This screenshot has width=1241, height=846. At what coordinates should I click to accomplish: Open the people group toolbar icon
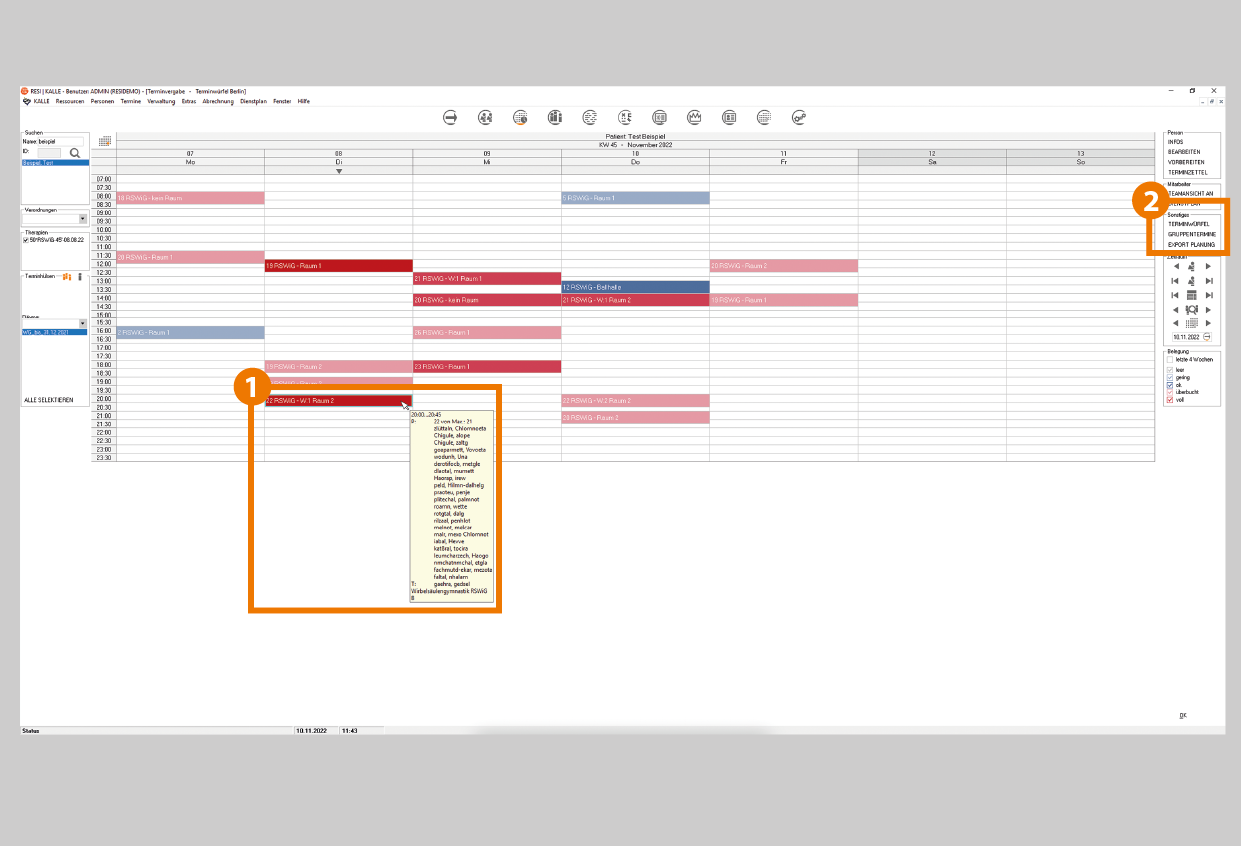[x=485, y=117]
